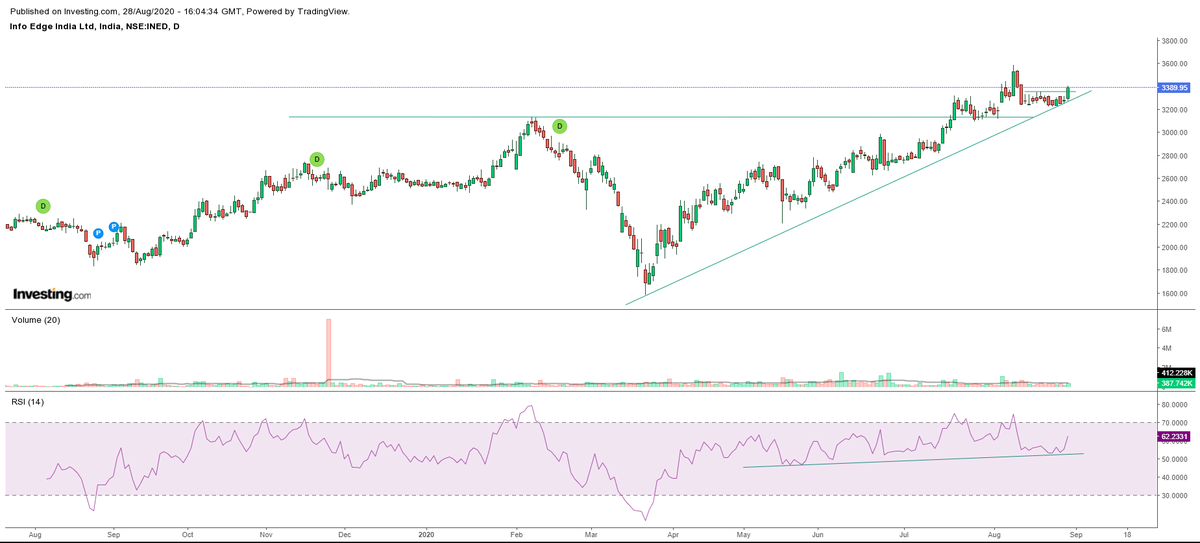Click the RSI (14) indicator label

[x=28, y=402]
